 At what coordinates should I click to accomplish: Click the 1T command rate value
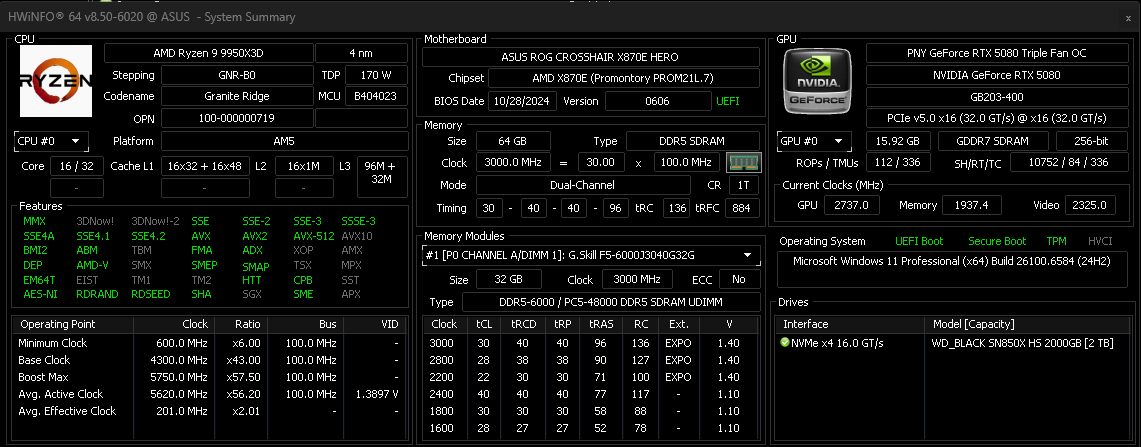pyautogui.click(x=744, y=185)
